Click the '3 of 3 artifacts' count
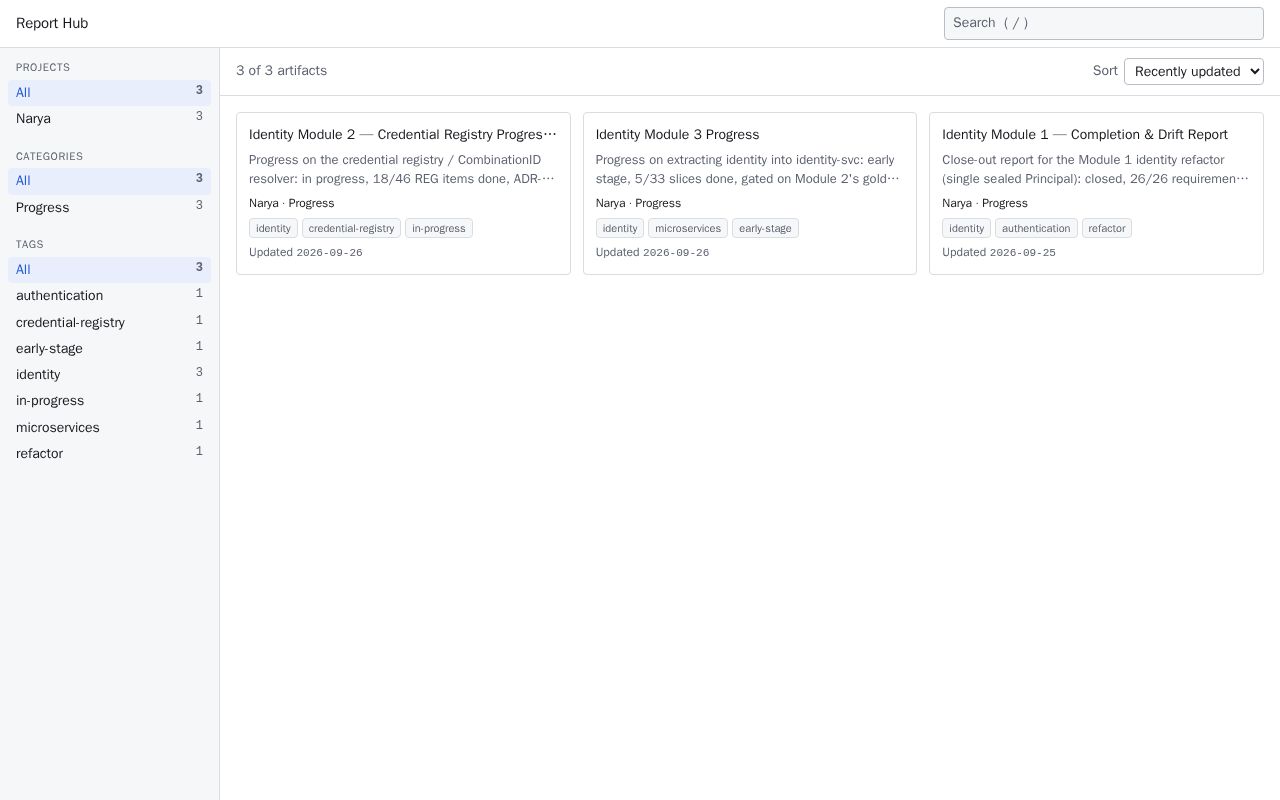Viewport: 1280px width, 800px height. click(x=281, y=71)
